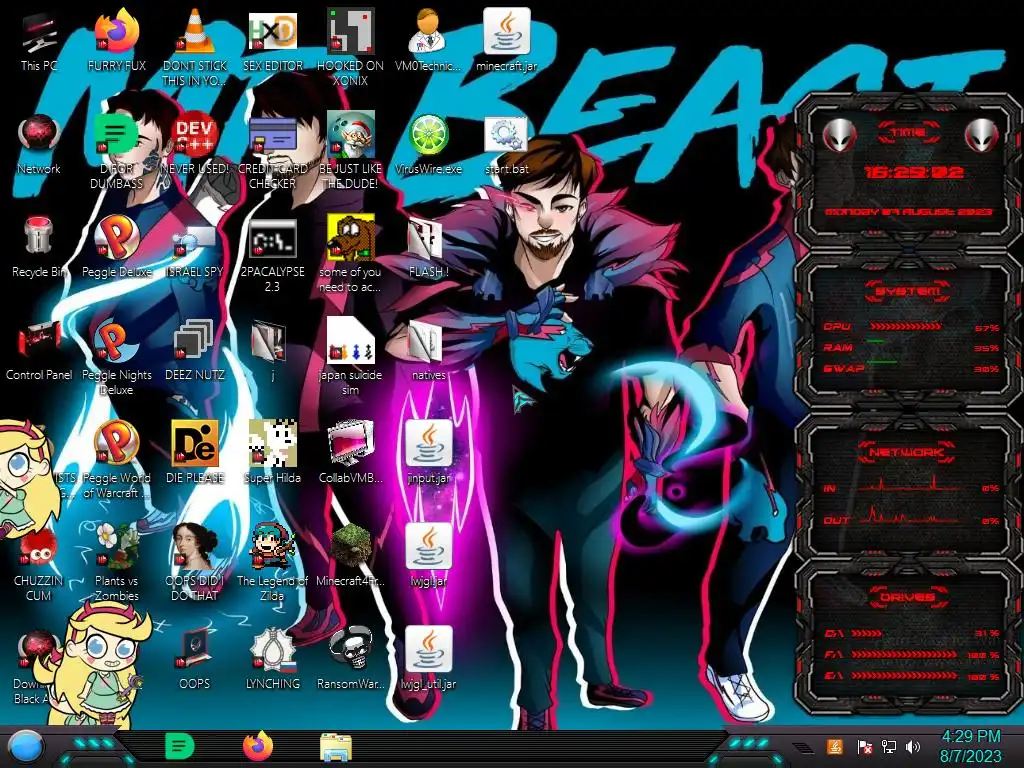1024x768 pixels.
Task: Select the japan suicide sim file
Action: pos(351,341)
